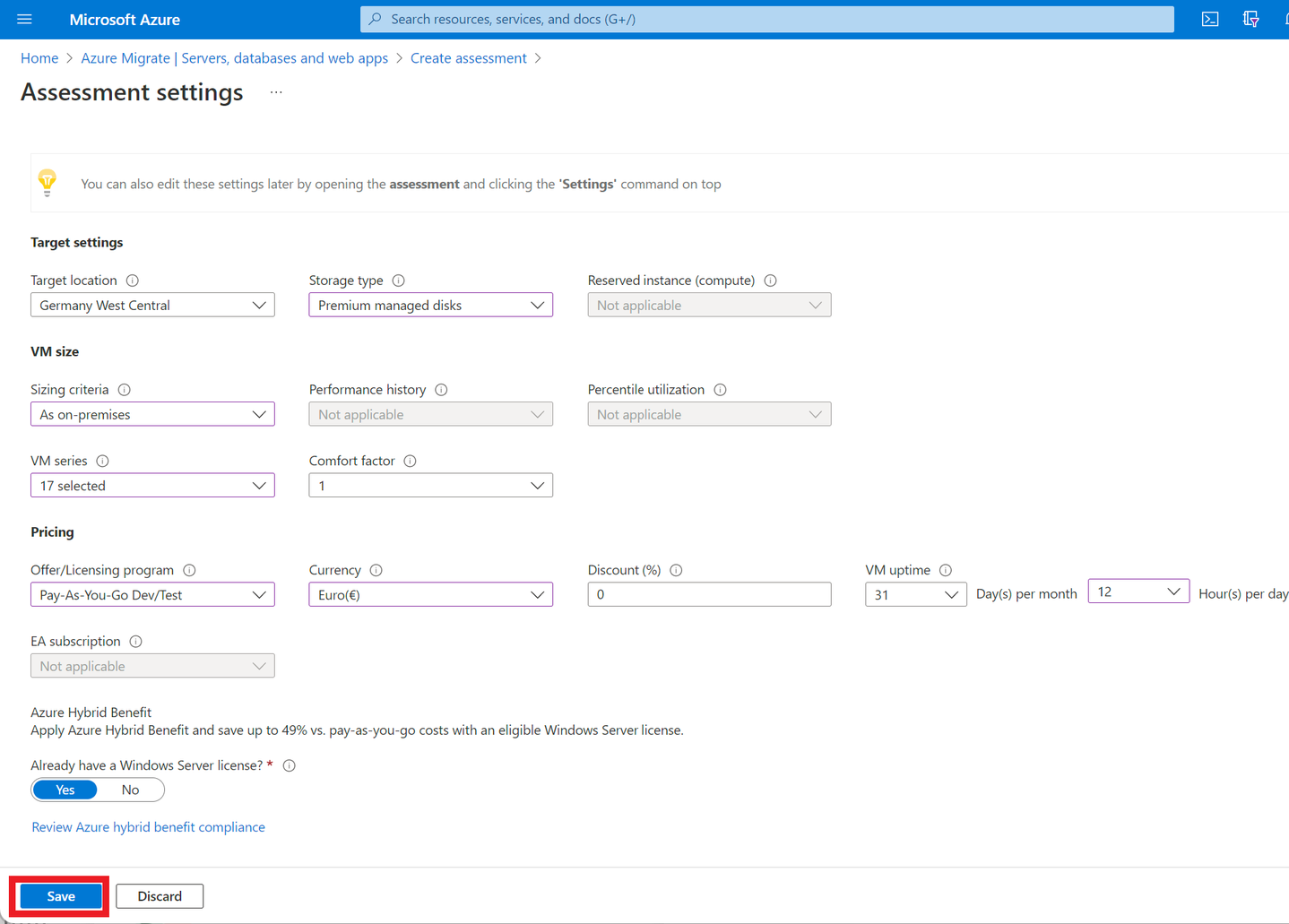This screenshot has height=924, width=1289.
Task: Open Azure Migrate Servers breadcrumb link
Action: coord(235,58)
